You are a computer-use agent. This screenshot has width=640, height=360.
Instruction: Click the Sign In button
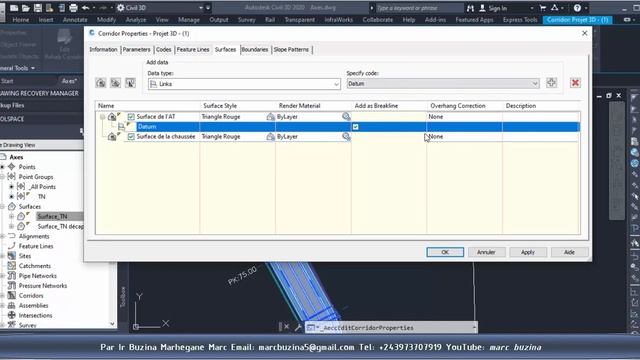493,8
